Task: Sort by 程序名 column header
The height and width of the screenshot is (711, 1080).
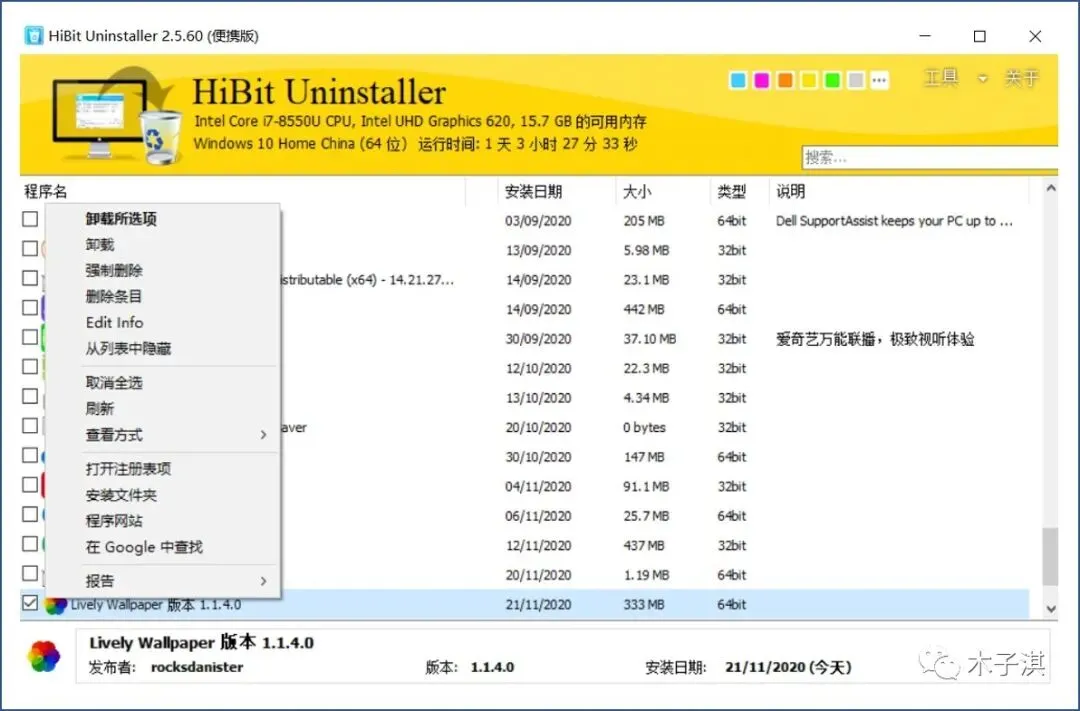Action: (242, 192)
